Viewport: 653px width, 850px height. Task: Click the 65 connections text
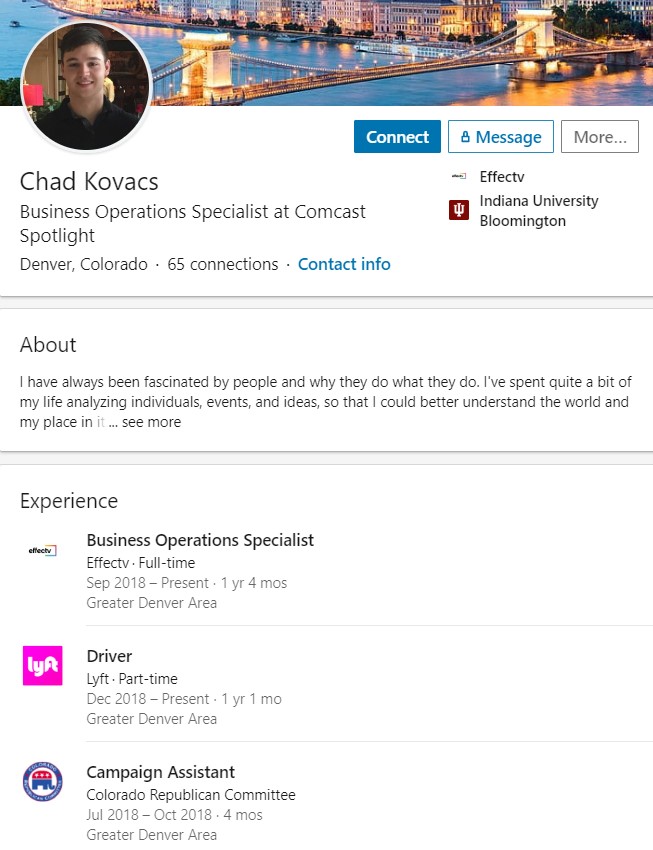223,264
